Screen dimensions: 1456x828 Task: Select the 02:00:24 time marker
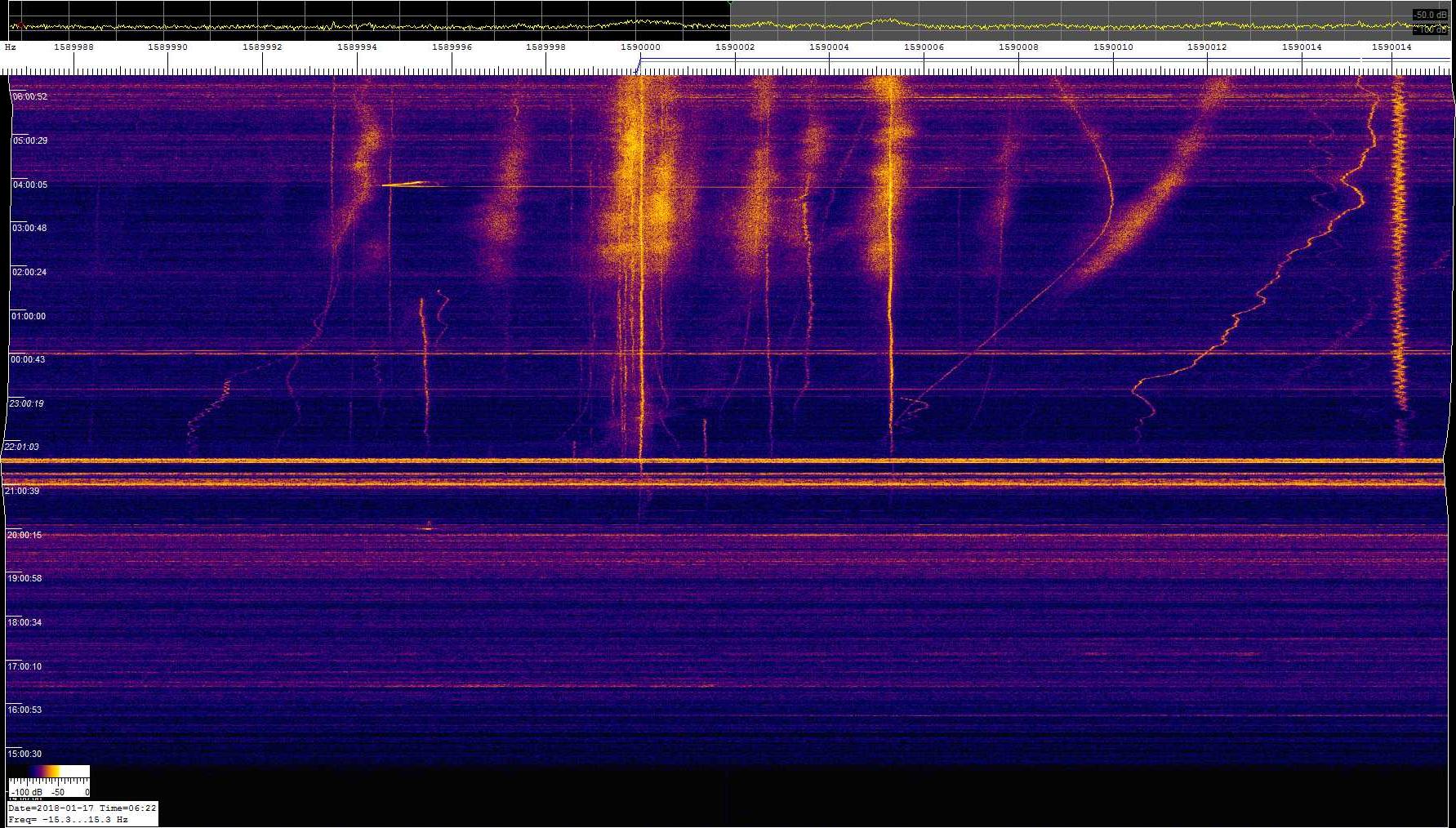click(x=29, y=272)
